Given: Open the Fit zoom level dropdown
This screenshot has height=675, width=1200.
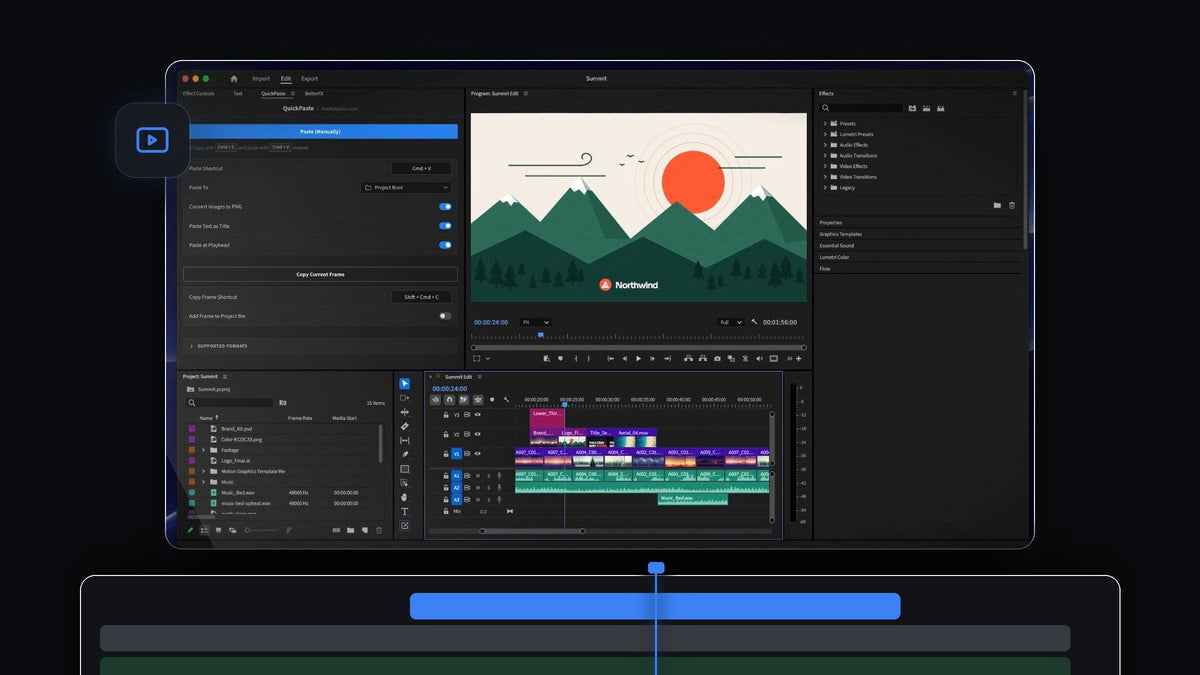Looking at the screenshot, I should (535, 322).
